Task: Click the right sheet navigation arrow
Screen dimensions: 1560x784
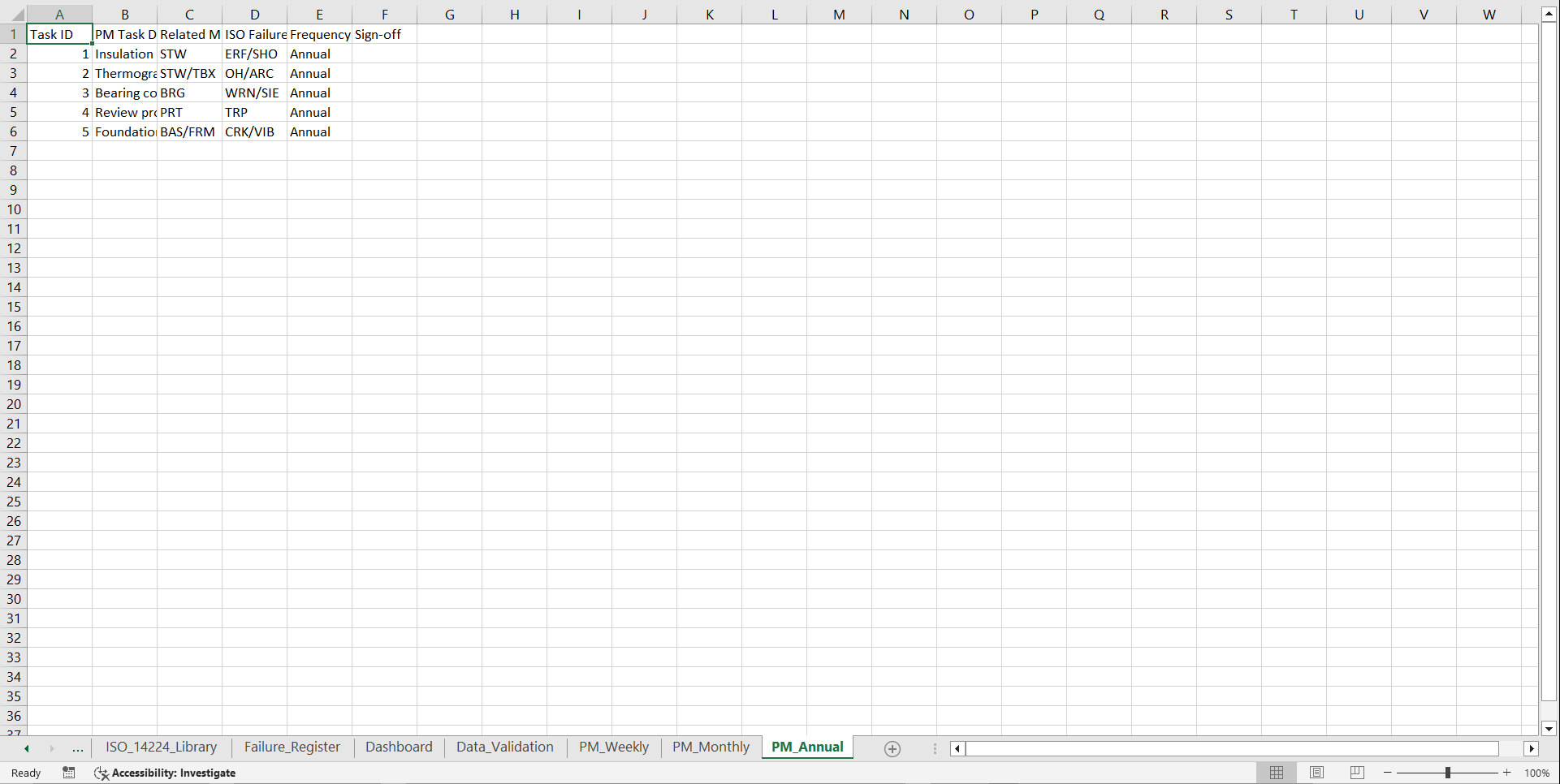Action: 52,748
